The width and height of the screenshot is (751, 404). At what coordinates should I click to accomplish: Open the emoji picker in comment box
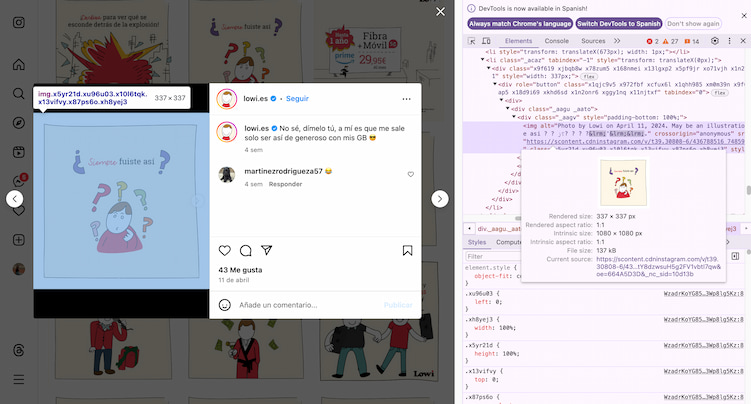tap(225, 305)
